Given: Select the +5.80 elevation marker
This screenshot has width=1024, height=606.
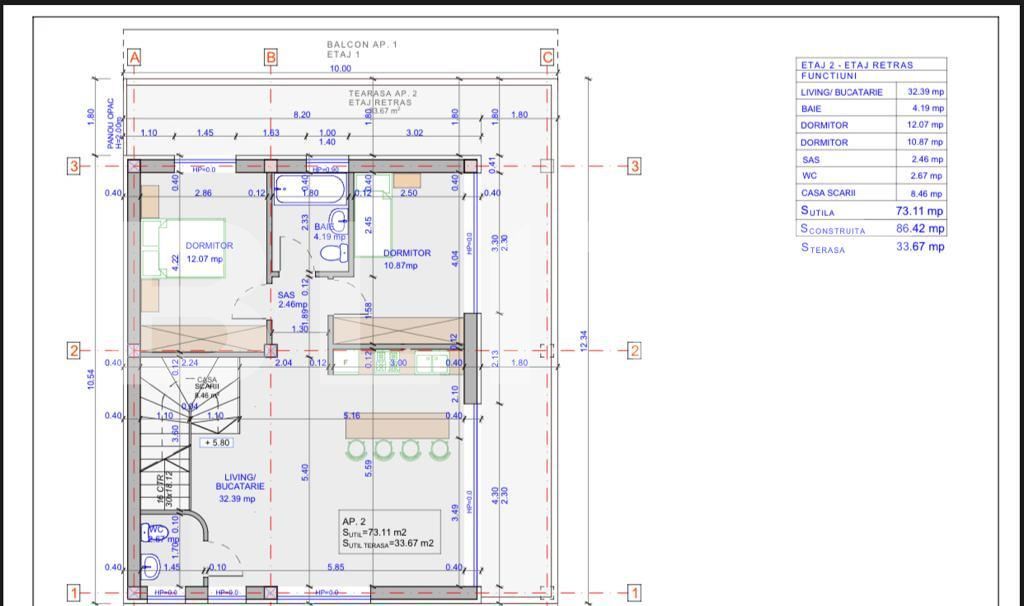Looking at the screenshot, I should [x=216, y=442].
